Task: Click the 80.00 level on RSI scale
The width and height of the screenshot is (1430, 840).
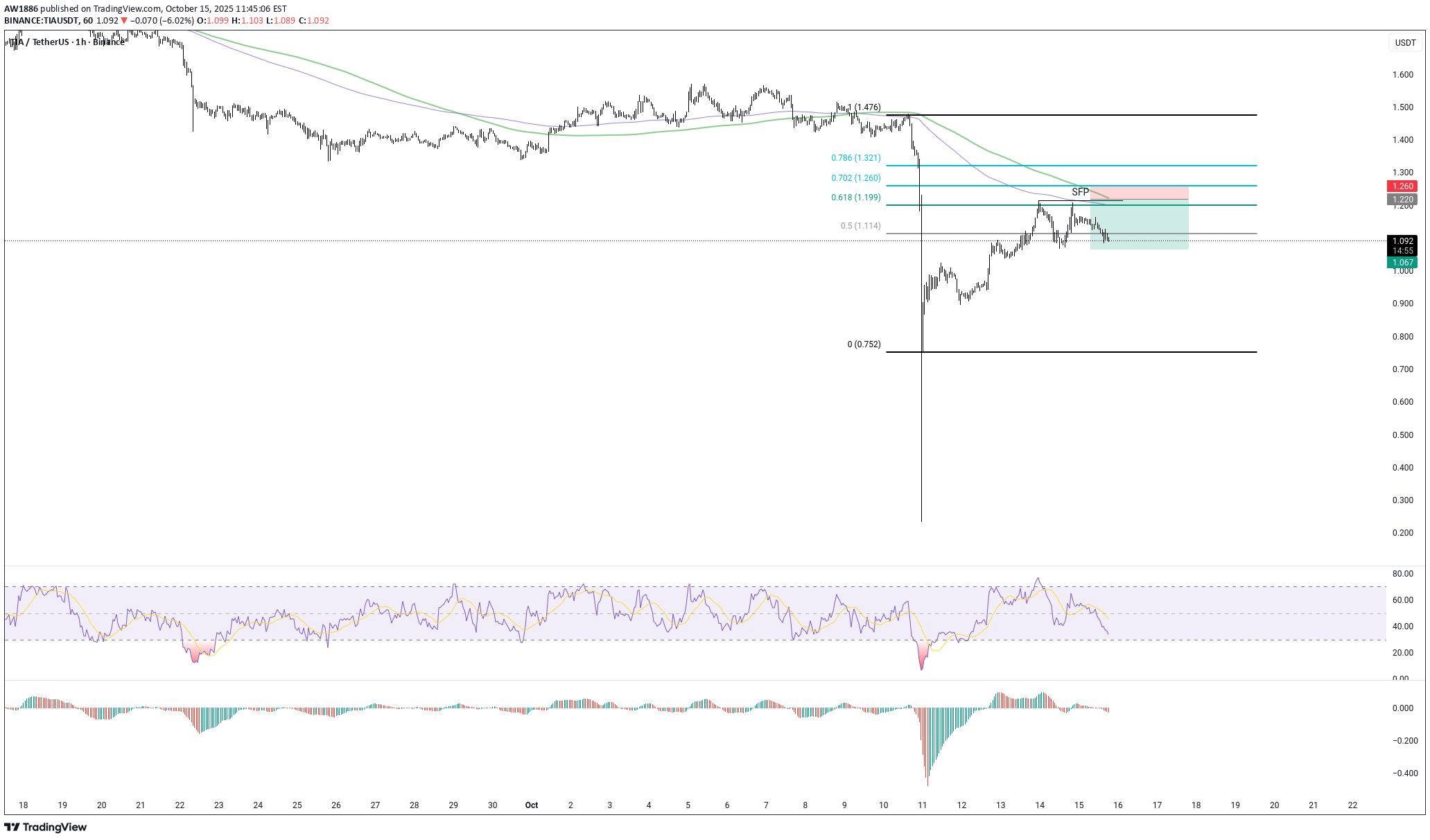Action: pos(1402,574)
